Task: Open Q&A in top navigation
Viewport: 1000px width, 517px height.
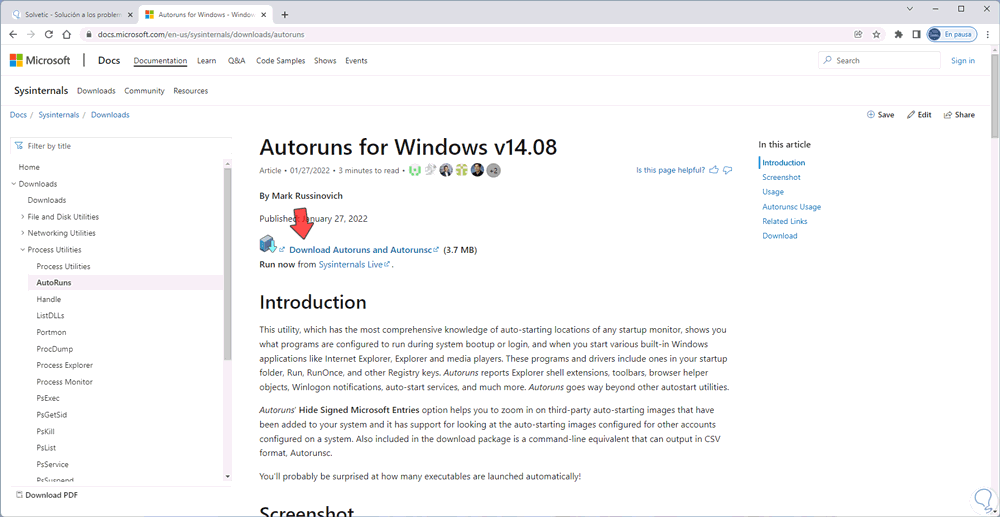Action: 236,61
